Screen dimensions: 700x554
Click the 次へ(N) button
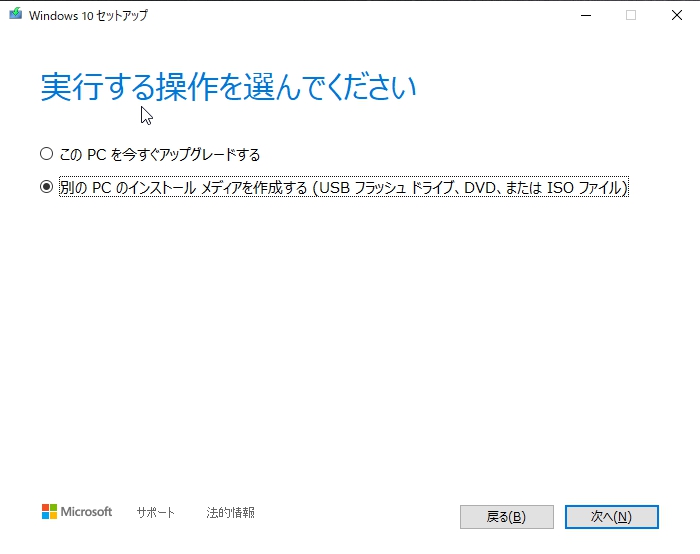612,517
